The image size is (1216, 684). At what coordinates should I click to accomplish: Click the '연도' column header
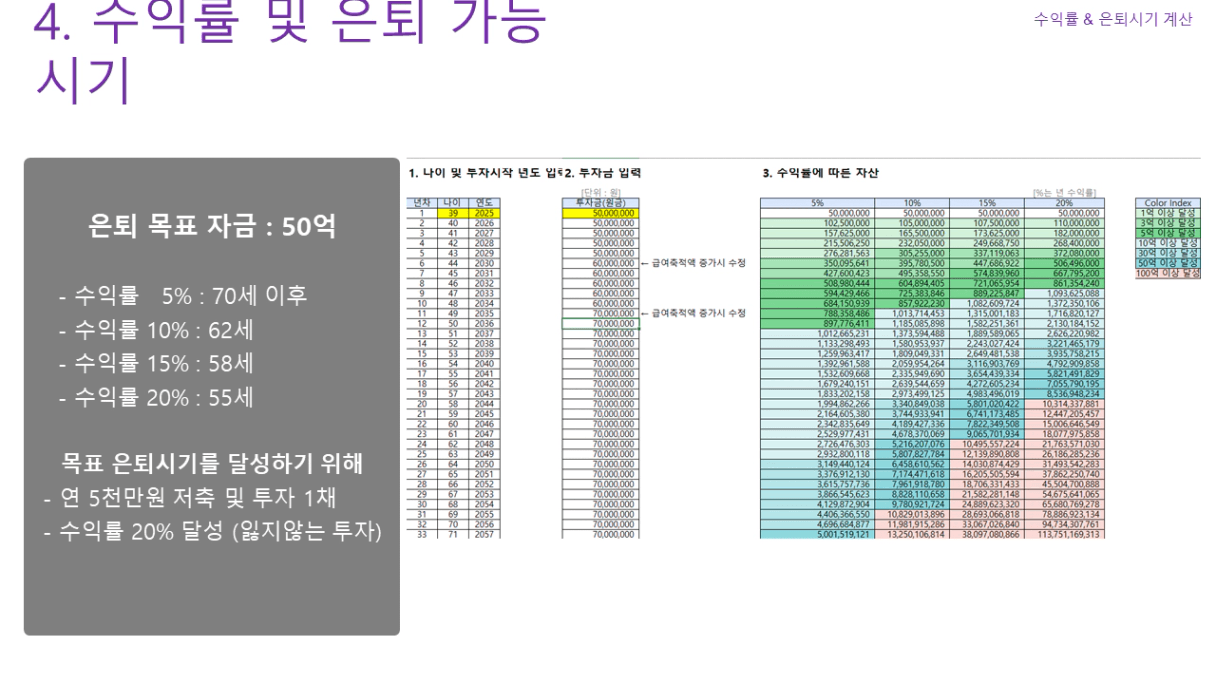(x=484, y=203)
